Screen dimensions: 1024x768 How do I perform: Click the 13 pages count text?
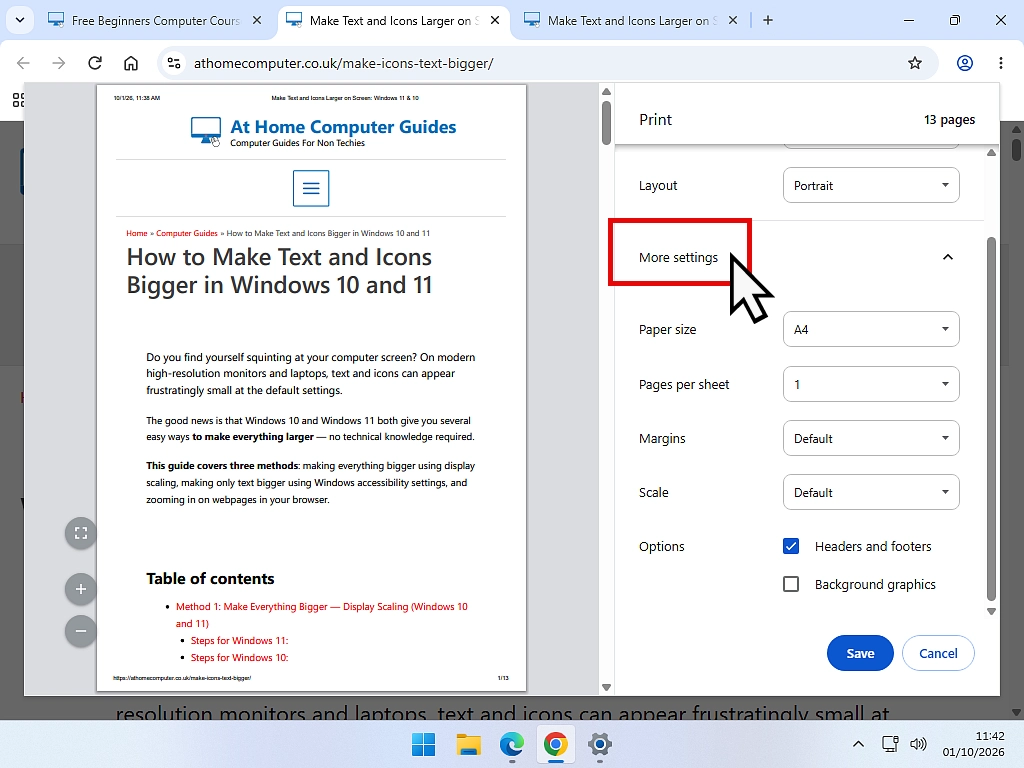coord(949,120)
